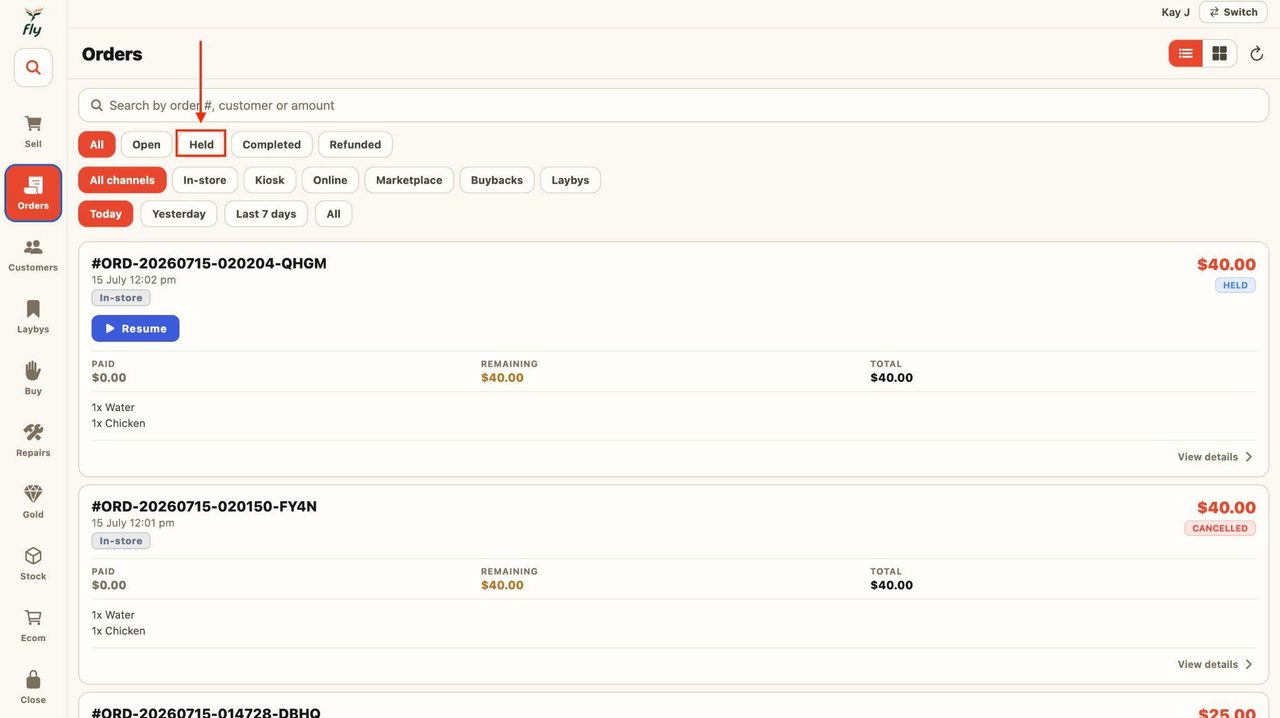The width and height of the screenshot is (1280, 718).
Task: Open the Customers section
Action: (x=33, y=255)
